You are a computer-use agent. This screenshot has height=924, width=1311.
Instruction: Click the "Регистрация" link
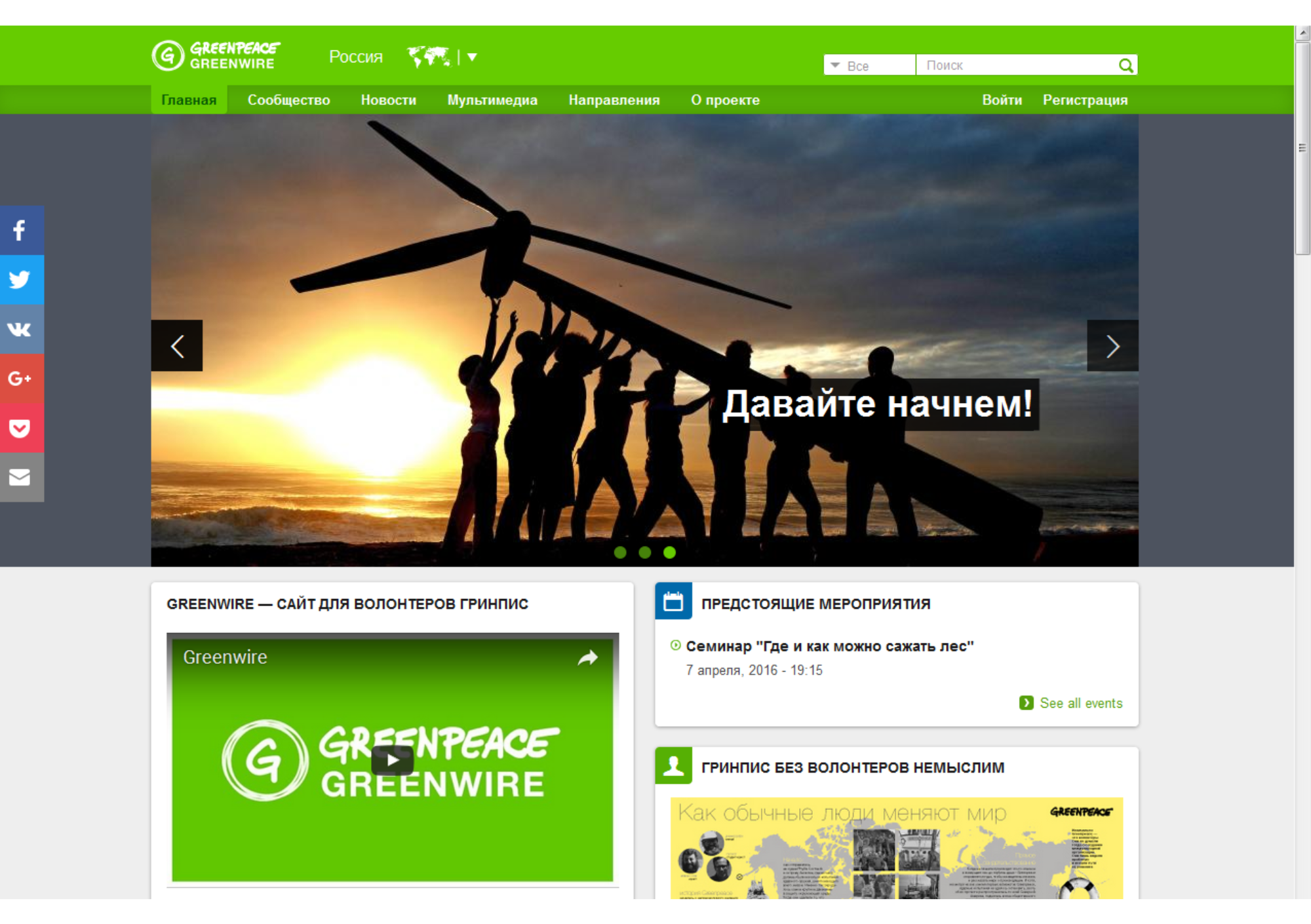1085,100
